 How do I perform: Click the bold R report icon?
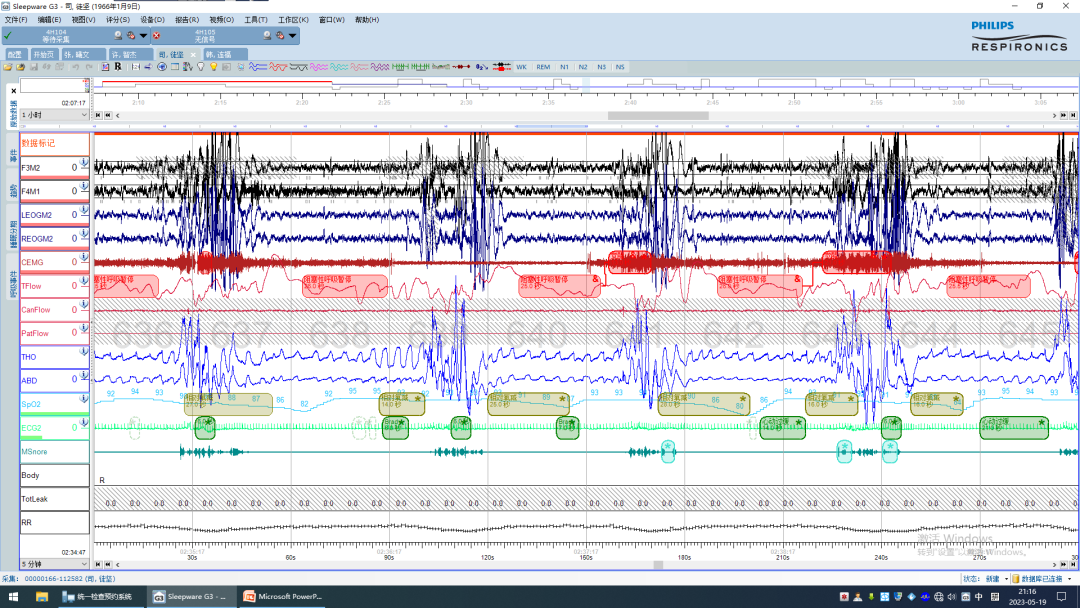[118, 67]
